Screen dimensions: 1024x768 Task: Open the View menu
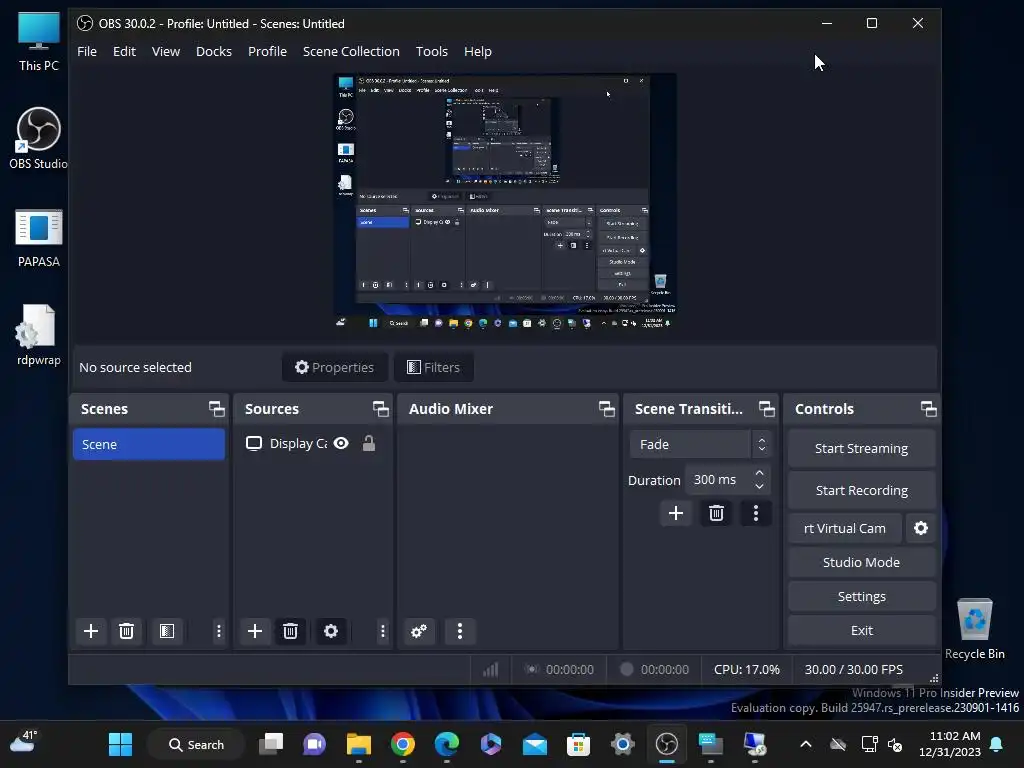pos(166,52)
